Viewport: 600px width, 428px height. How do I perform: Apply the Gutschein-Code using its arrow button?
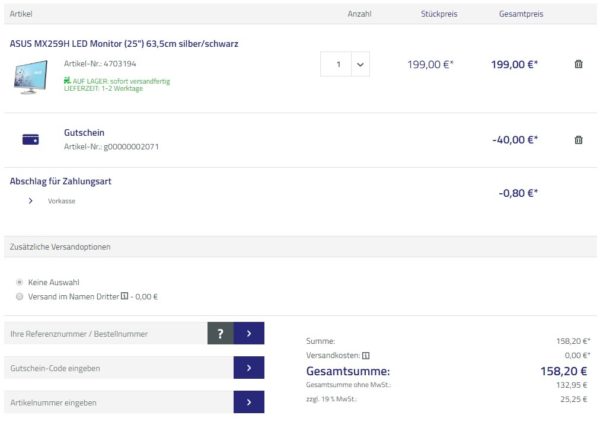tap(248, 368)
